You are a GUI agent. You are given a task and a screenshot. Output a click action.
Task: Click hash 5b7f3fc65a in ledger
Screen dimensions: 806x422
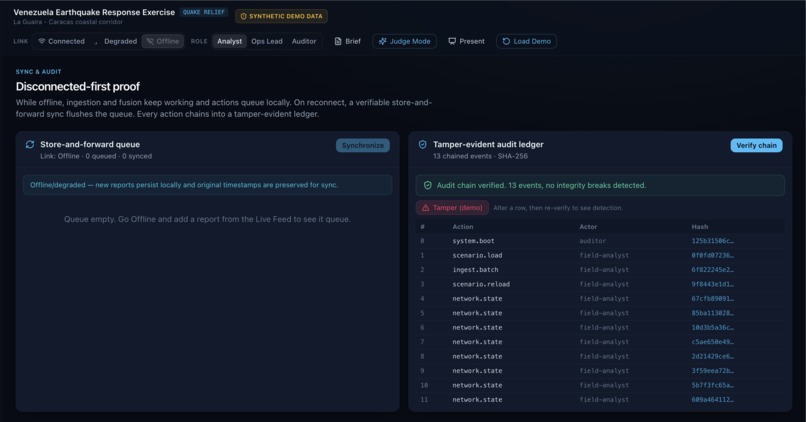point(712,384)
